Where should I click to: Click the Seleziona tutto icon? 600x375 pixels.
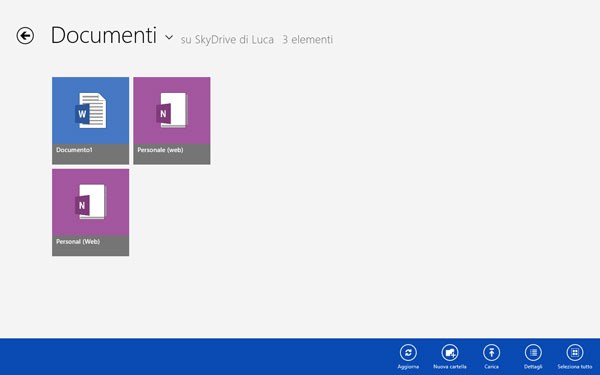point(575,352)
